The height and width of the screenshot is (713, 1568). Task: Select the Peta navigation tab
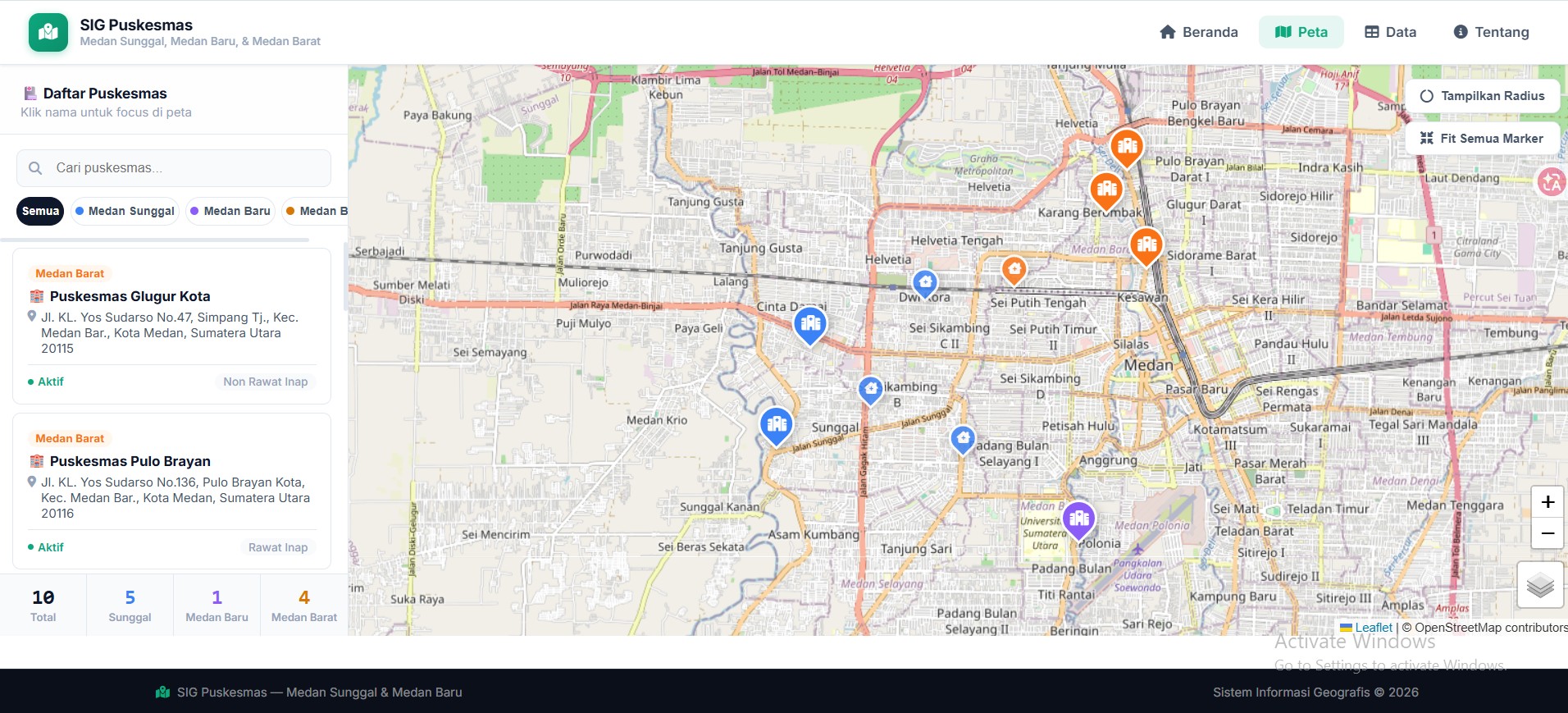[x=1301, y=32]
